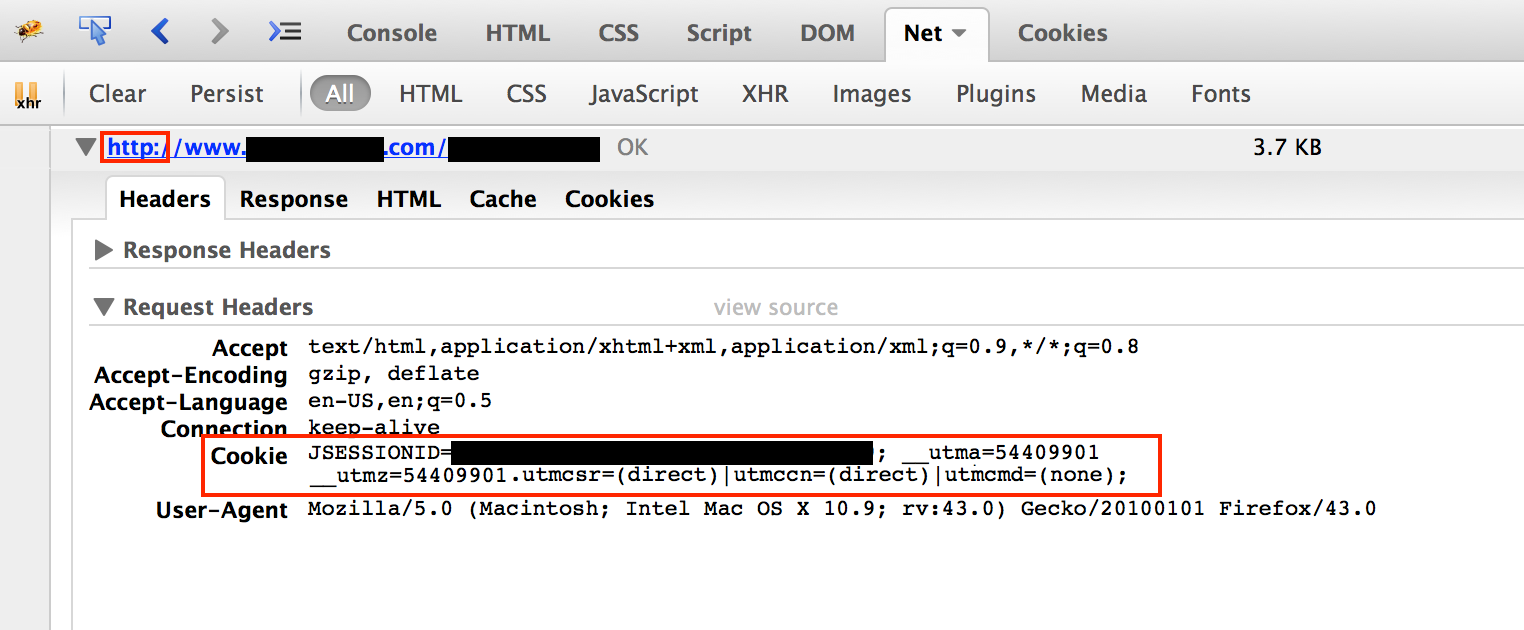
Task: Click the view source link
Action: click(x=776, y=306)
